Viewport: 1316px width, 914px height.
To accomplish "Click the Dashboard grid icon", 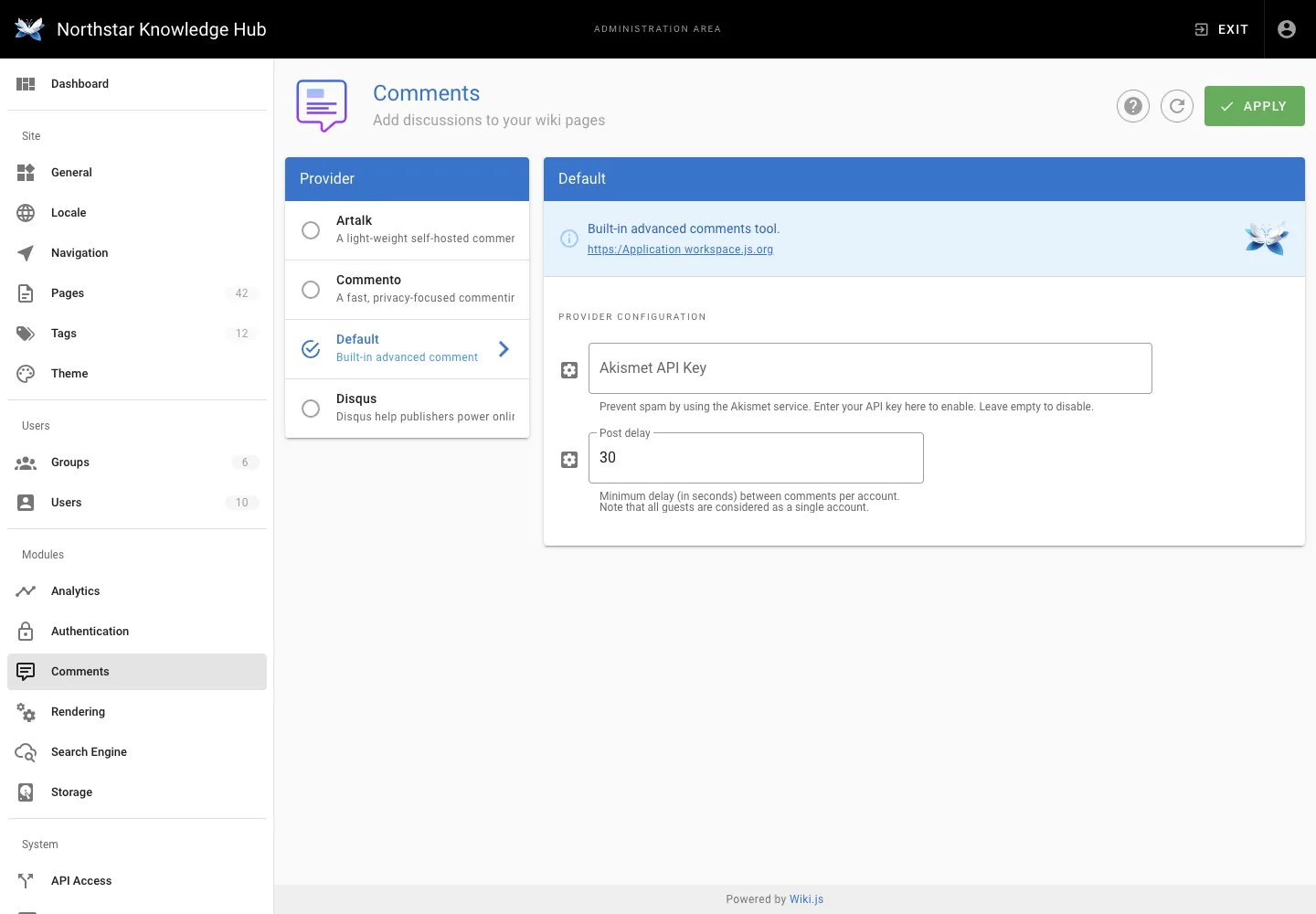I will coord(26,84).
